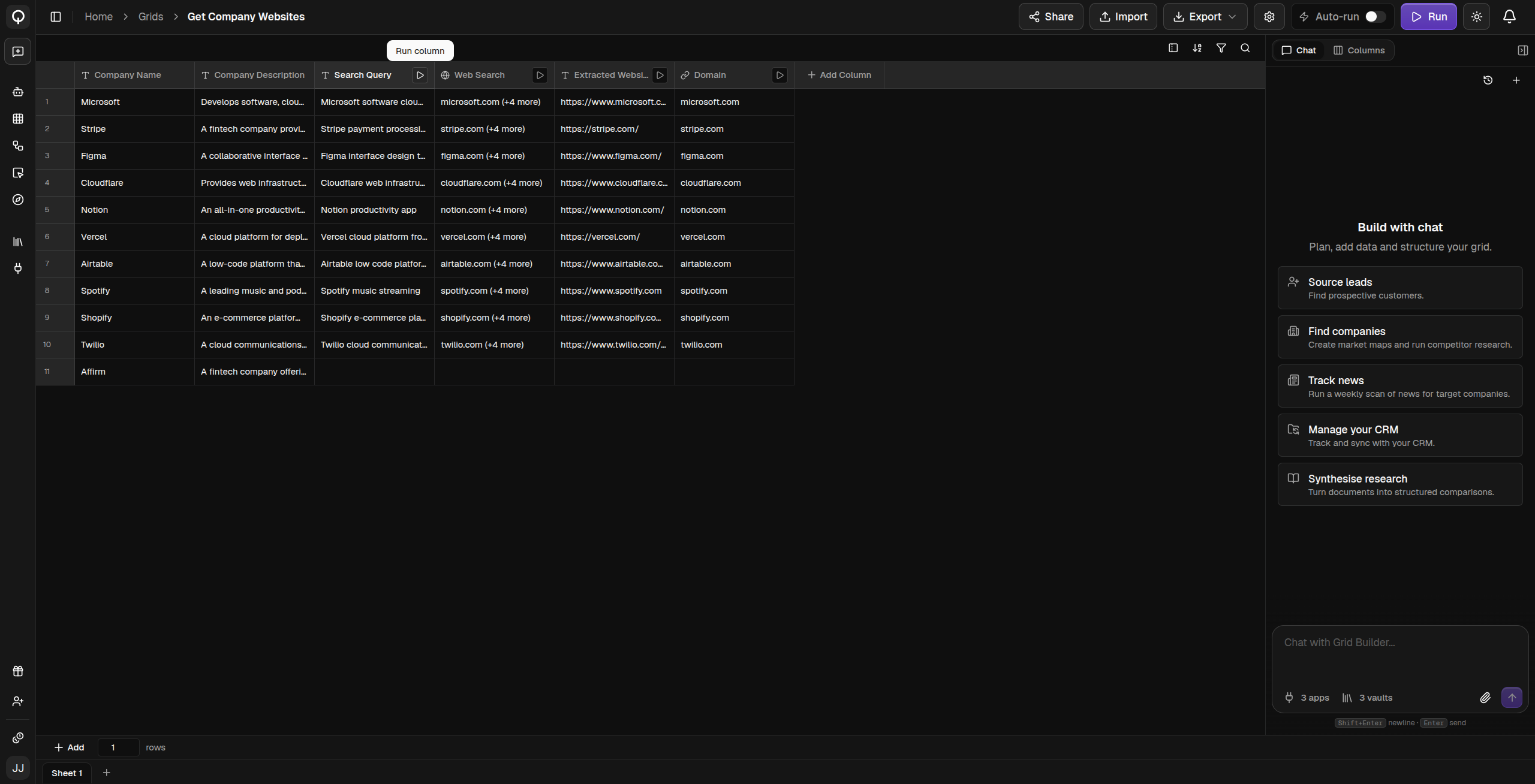Open invite user icon in sidebar
Screen dimensions: 1535x784
tap(18, 701)
